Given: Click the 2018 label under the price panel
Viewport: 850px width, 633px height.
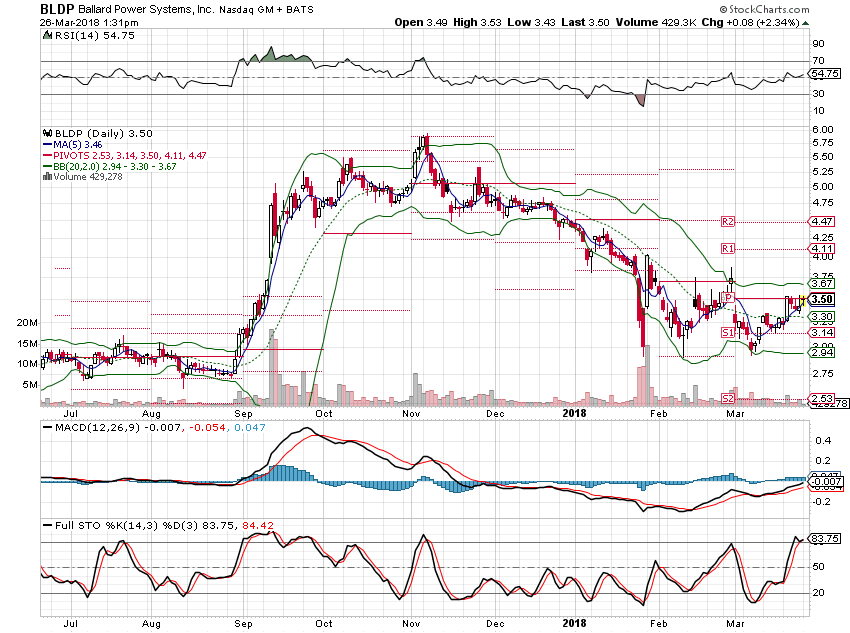Looking at the screenshot, I should coord(574,413).
